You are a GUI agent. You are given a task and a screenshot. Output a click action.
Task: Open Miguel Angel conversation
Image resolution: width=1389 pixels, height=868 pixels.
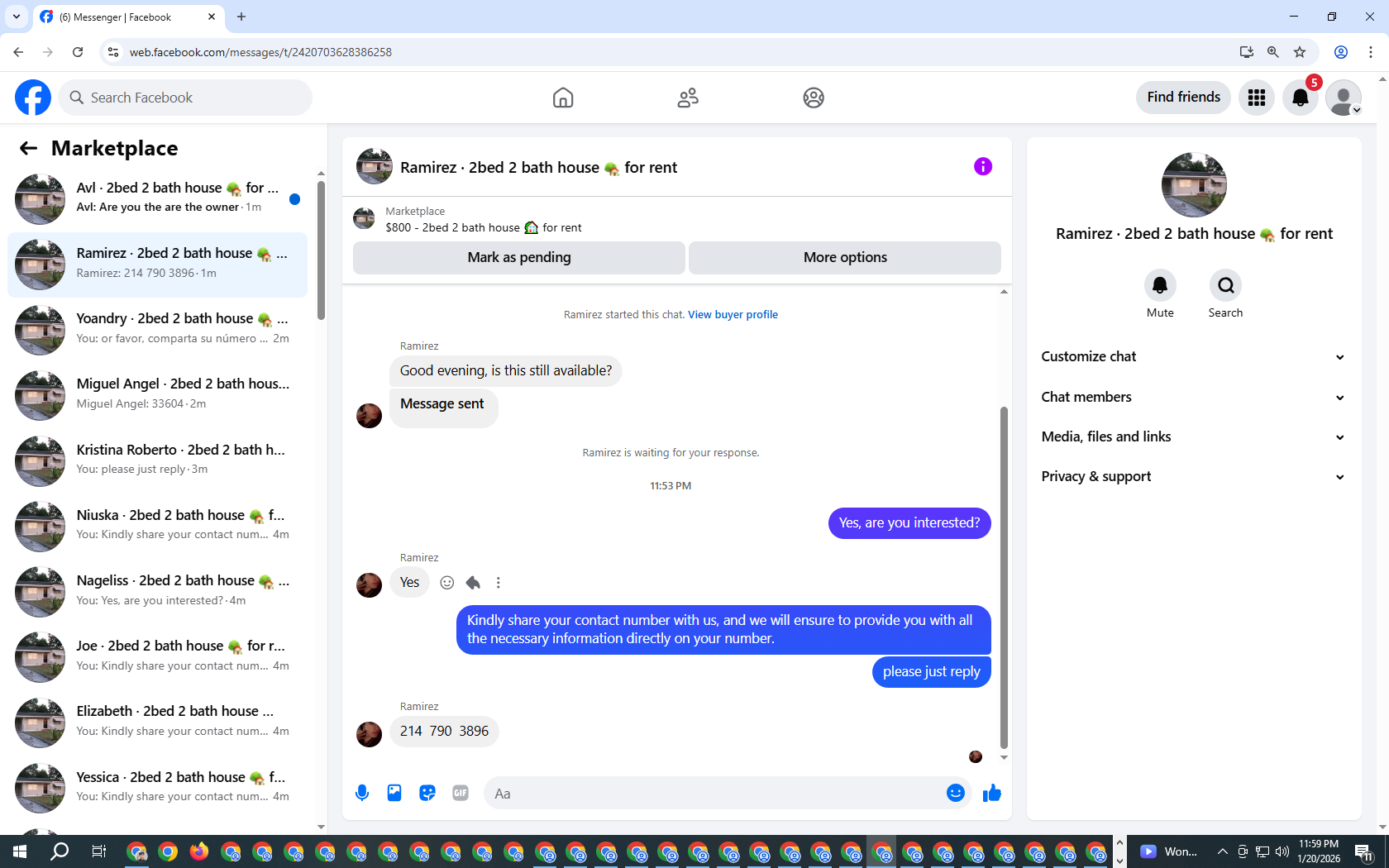pyautogui.click(x=157, y=395)
